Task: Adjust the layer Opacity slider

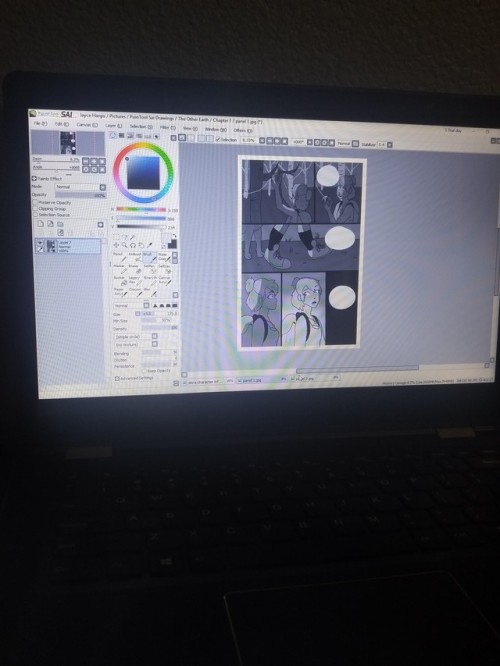Action: [81, 195]
